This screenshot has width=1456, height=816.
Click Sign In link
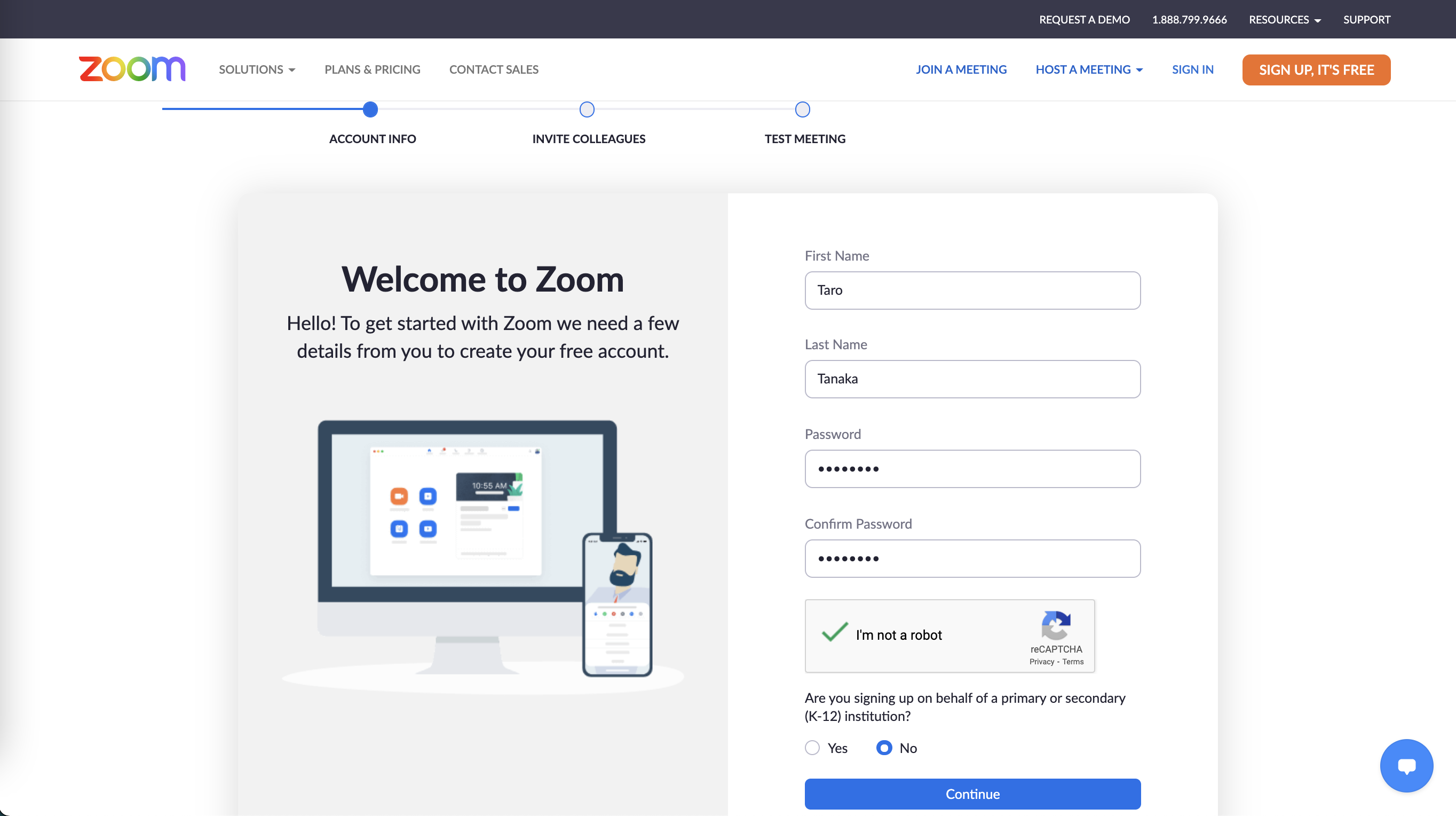(x=1193, y=69)
